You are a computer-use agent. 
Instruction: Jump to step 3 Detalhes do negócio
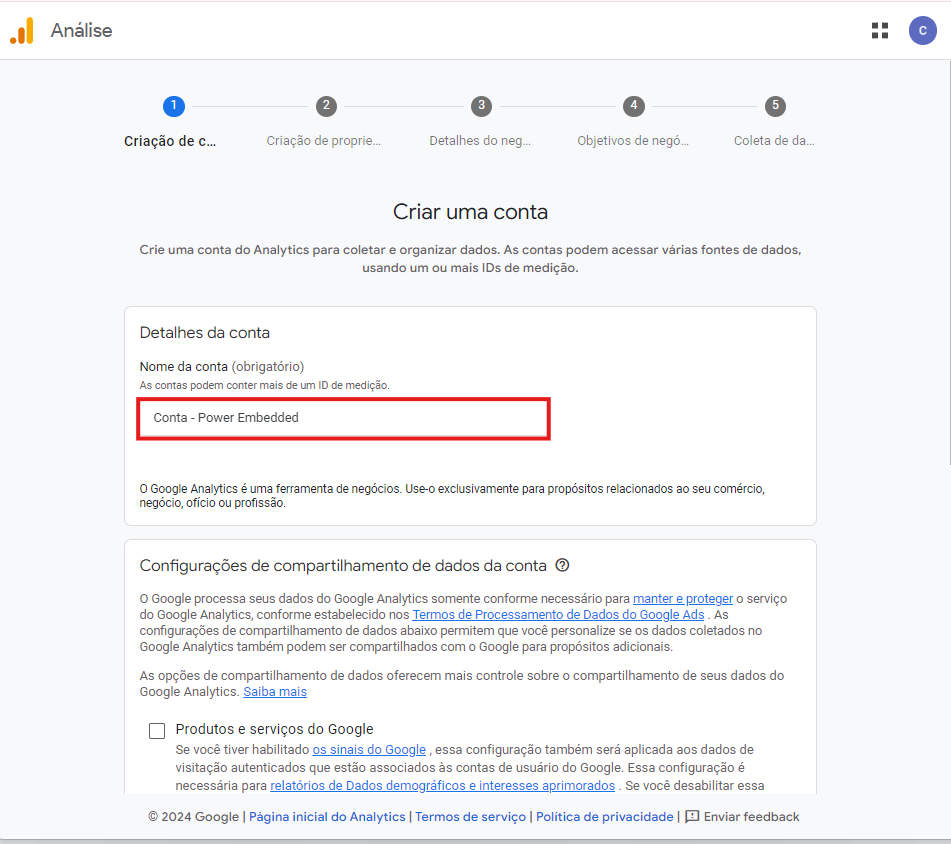pos(481,106)
